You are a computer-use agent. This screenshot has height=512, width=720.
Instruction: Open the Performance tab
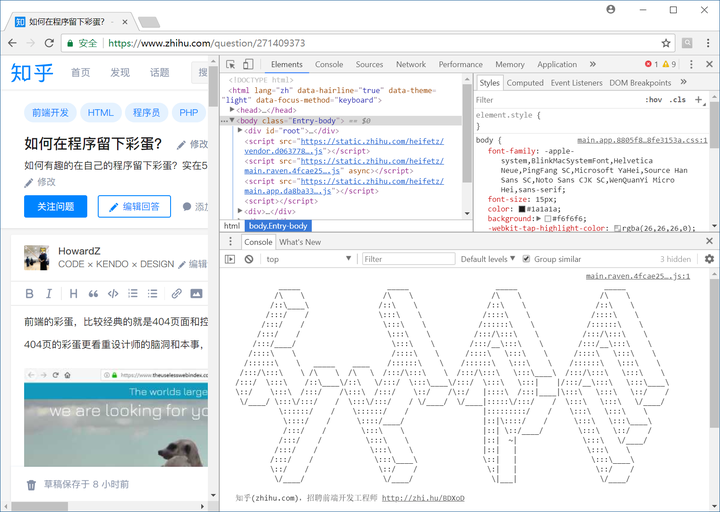click(x=461, y=64)
